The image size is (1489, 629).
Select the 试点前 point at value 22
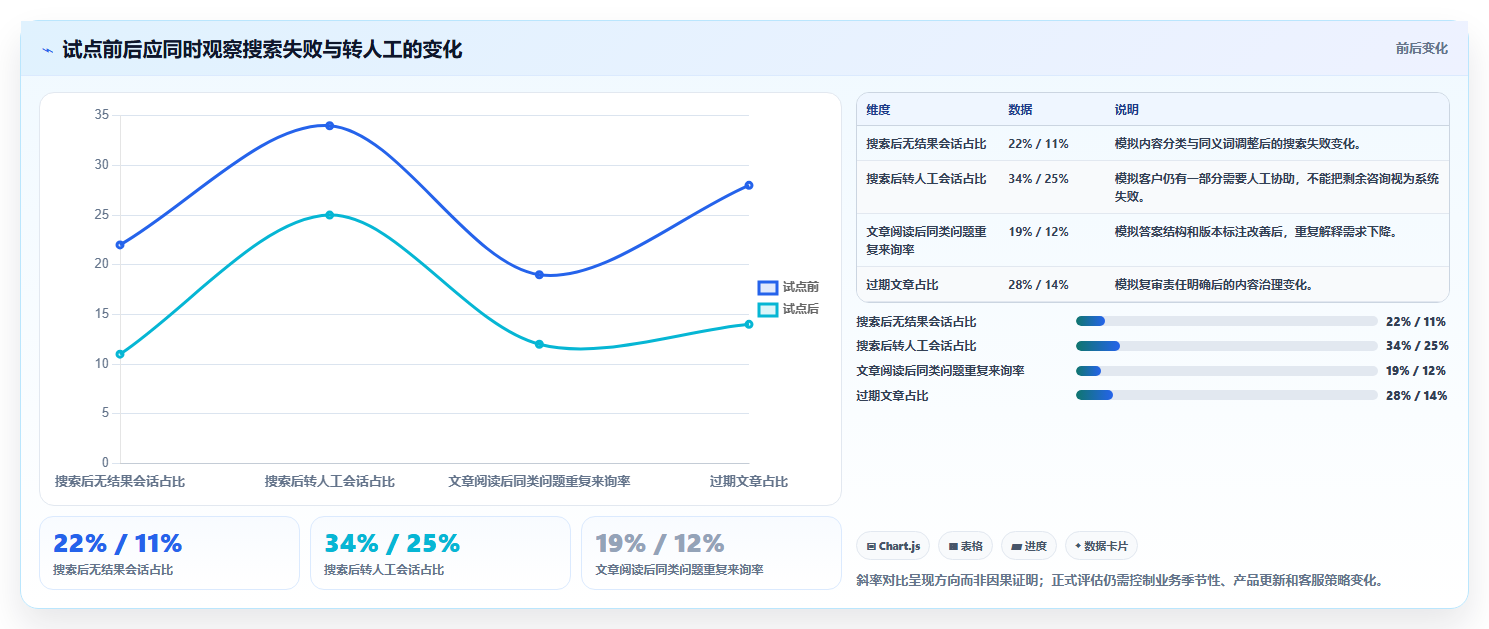[120, 245]
